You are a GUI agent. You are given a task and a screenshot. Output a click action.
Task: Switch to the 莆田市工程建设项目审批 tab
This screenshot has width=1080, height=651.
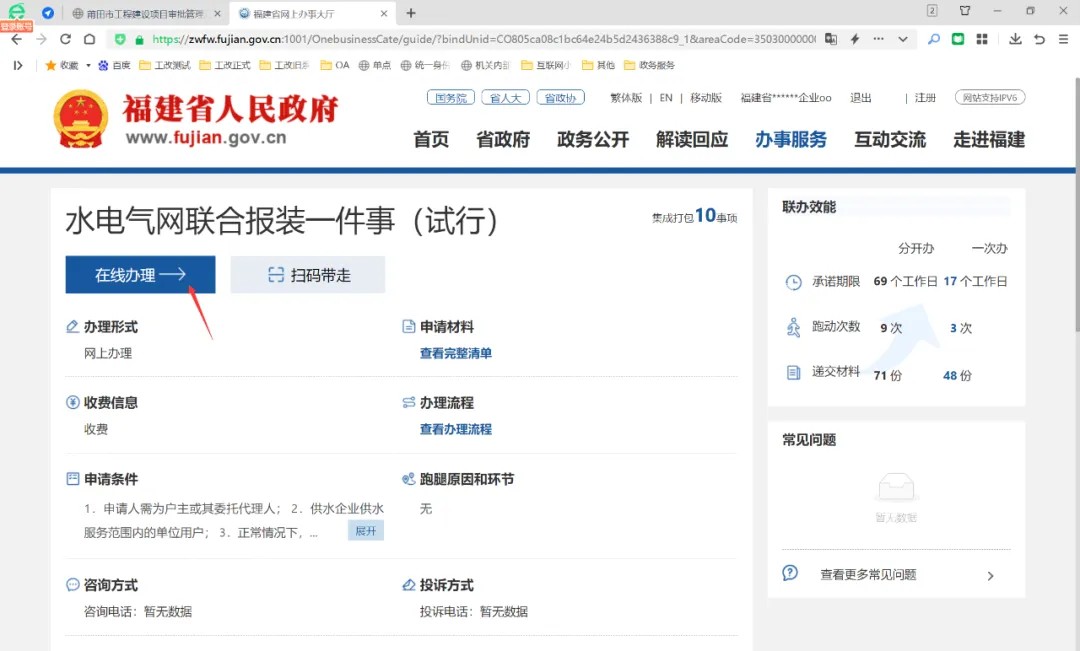point(140,13)
